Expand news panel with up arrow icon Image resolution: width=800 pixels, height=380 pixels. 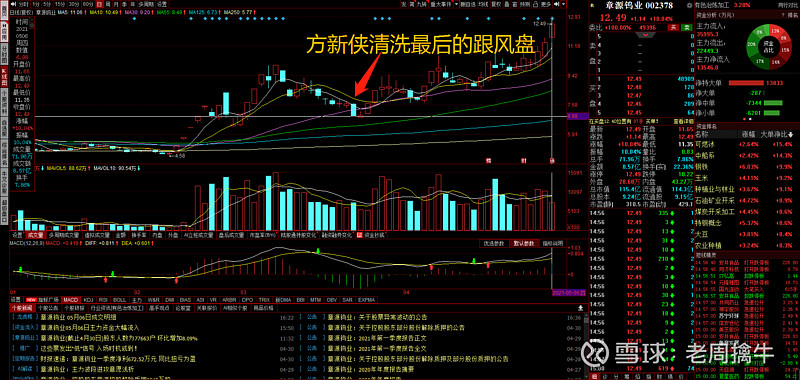580,309
